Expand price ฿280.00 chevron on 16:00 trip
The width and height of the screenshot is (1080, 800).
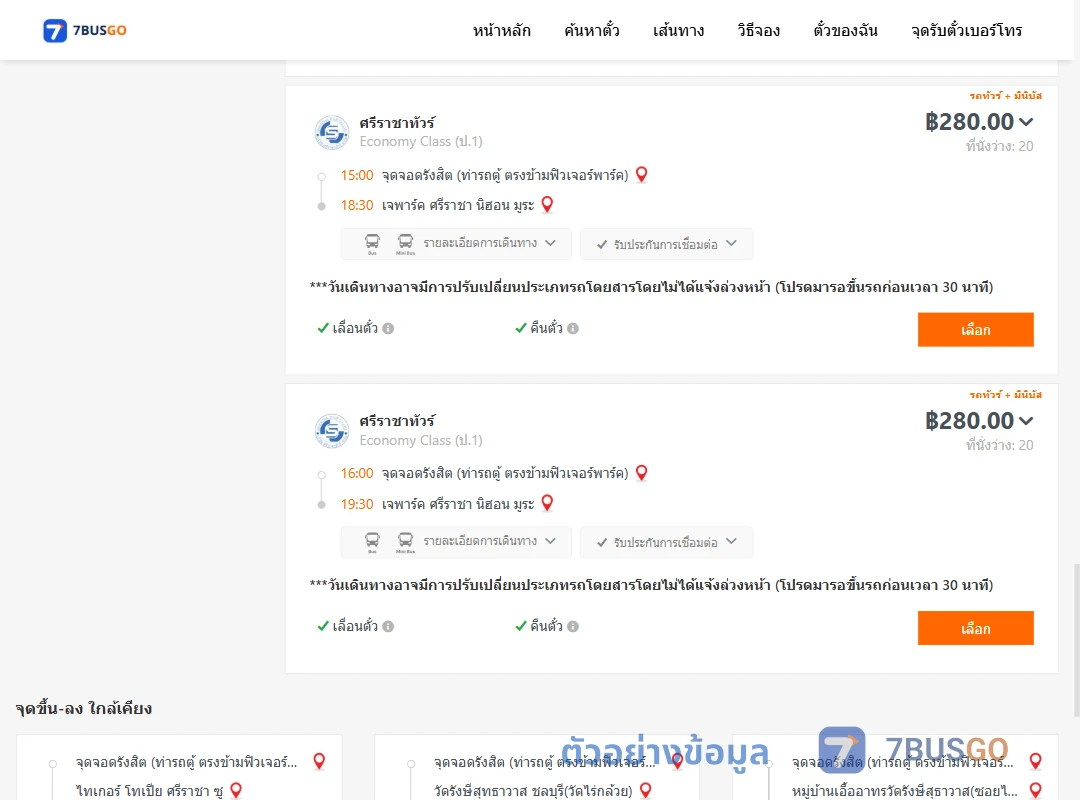click(x=1026, y=421)
